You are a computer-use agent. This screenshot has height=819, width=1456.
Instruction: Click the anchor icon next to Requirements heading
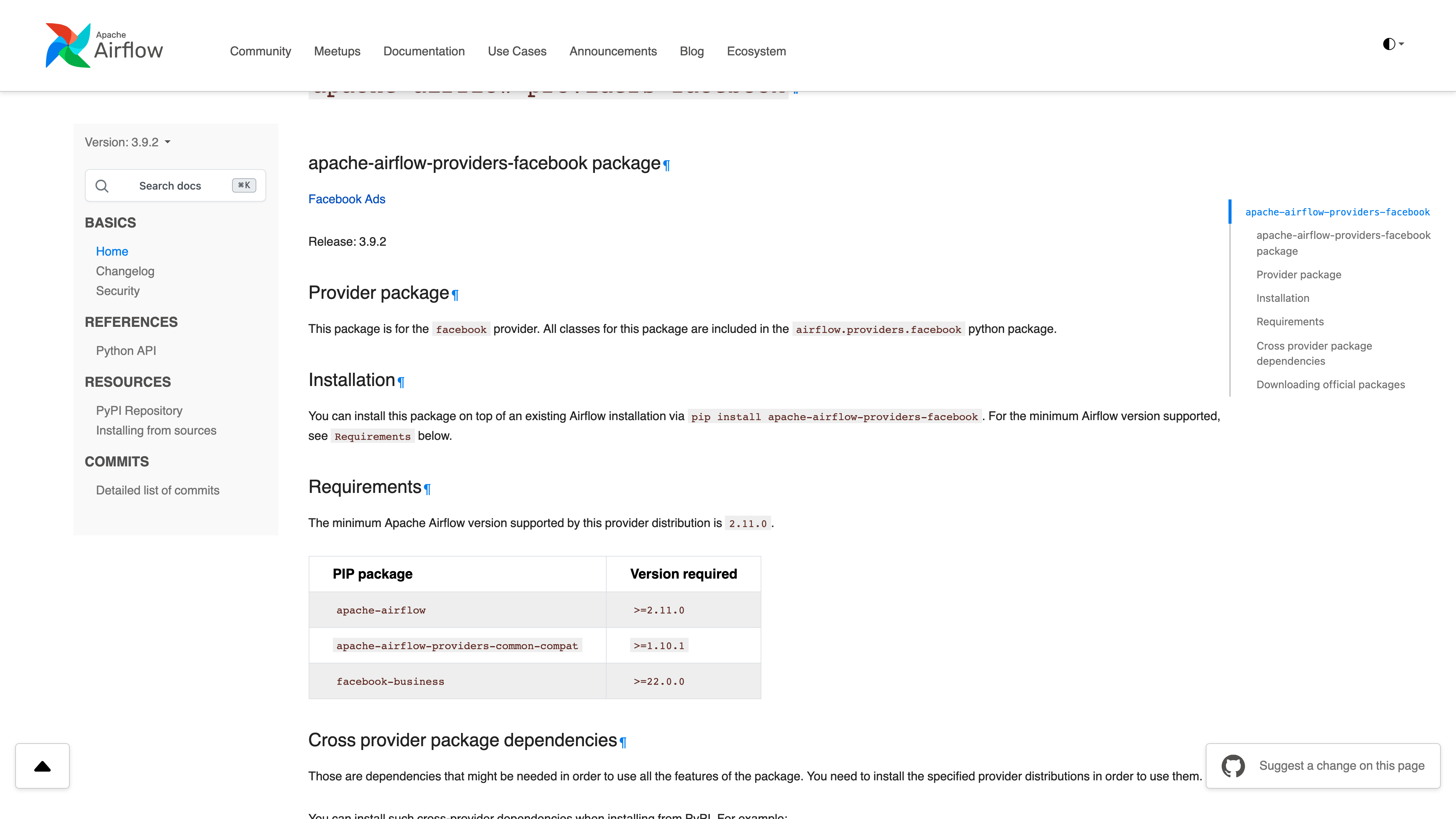point(428,490)
